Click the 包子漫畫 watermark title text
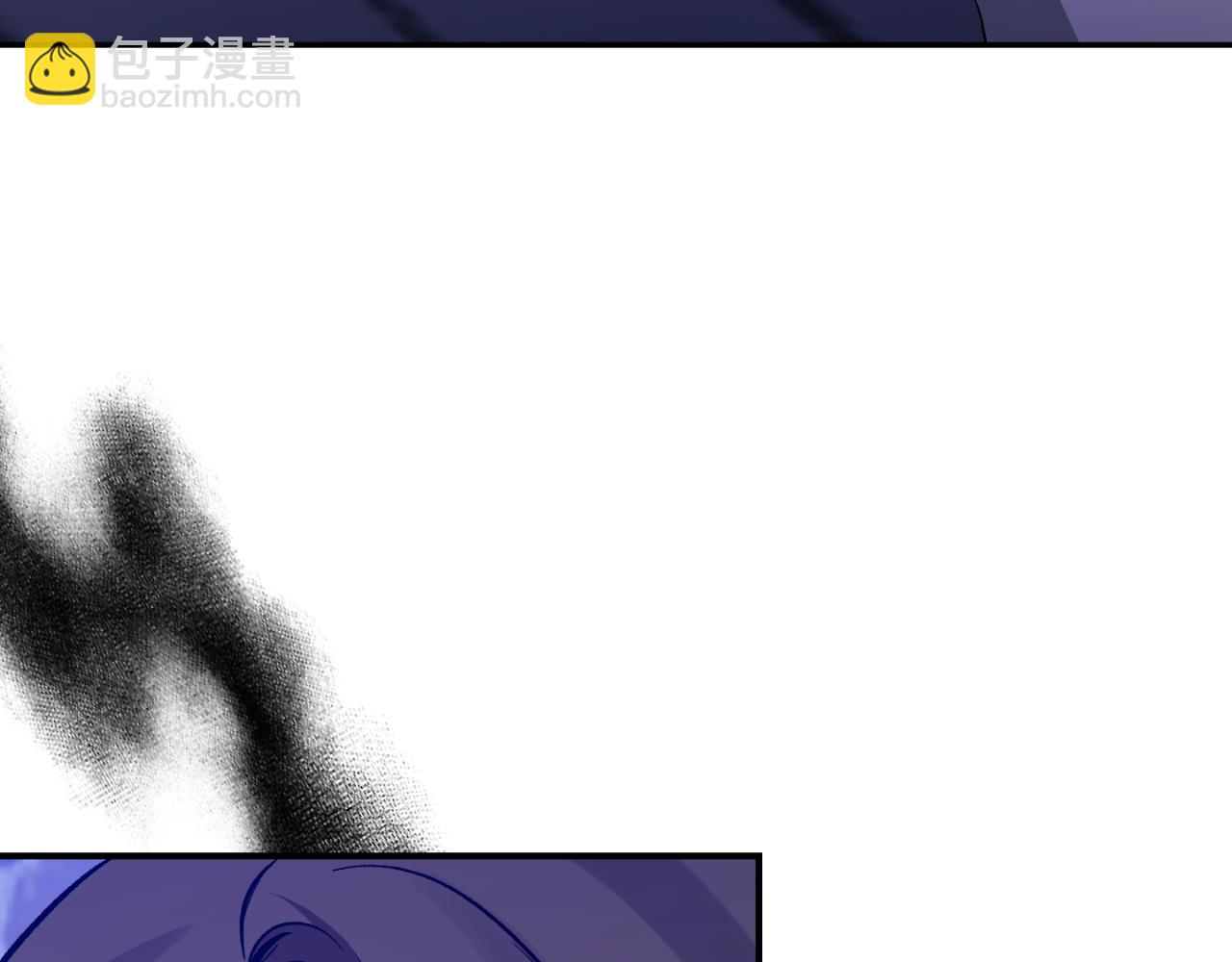Screen dimensions: 1232x962 click(202, 60)
